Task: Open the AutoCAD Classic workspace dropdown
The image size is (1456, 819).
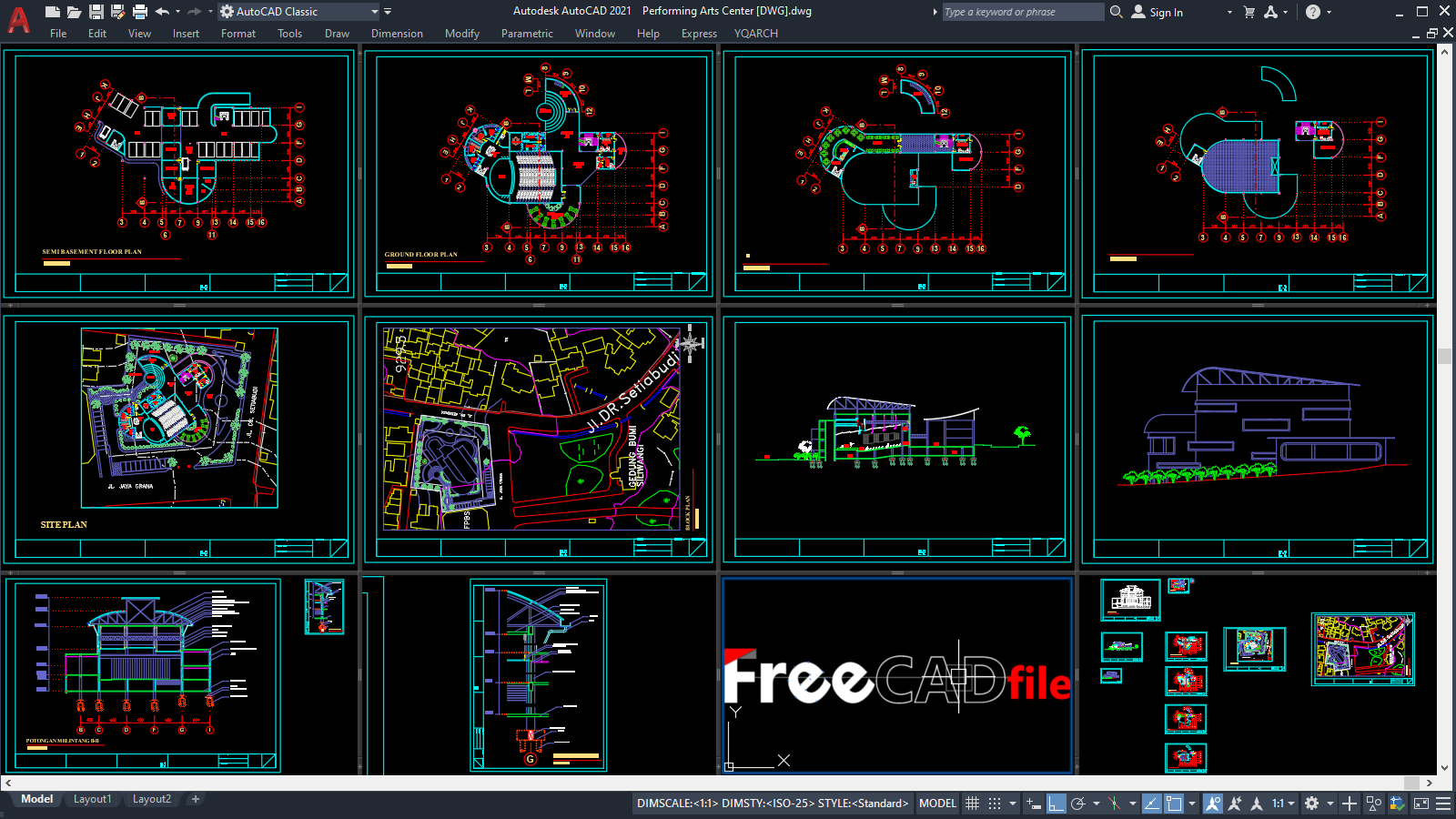Action: click(x=376, y=12)
